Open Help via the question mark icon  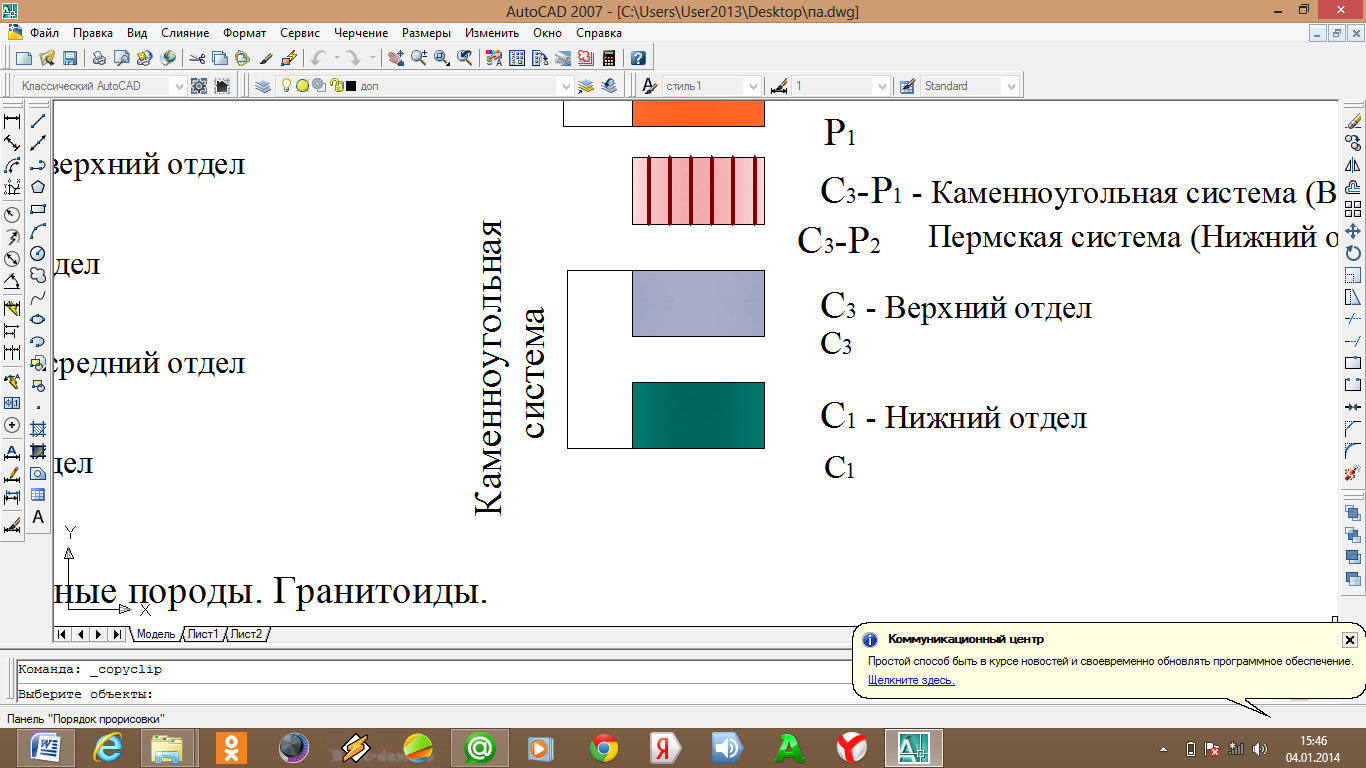click(x=638, y=58)
